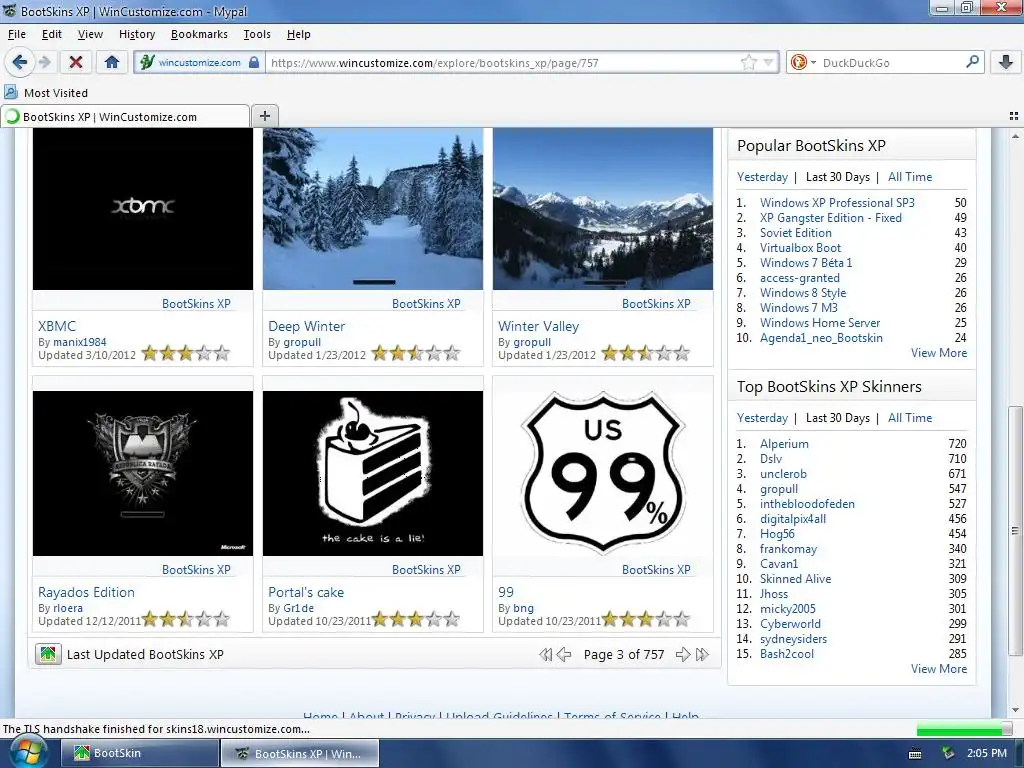This screenshot has width=1024, height=768.
Task: Open the Home page icon
Action: (112, 63)
